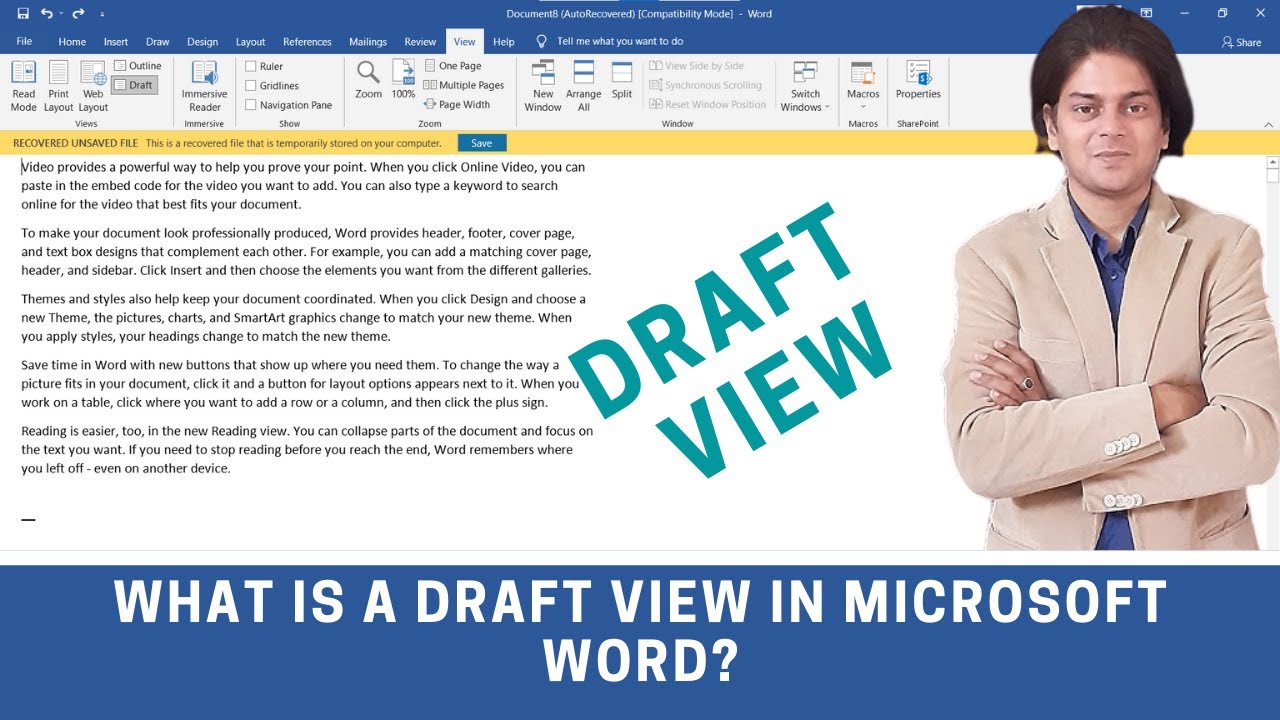Set zoom to 100%
1280x720 pixels.
point(403,79)
